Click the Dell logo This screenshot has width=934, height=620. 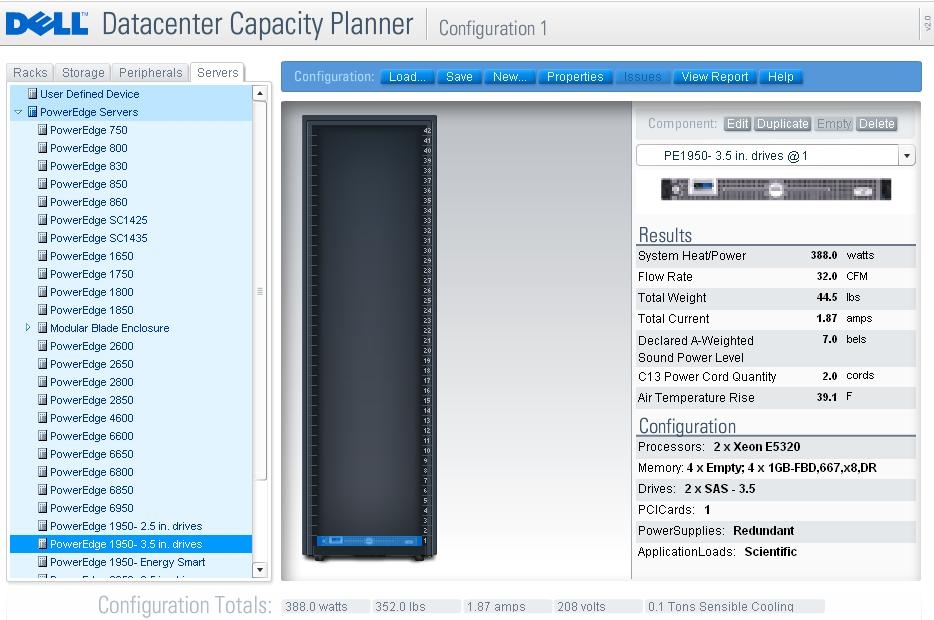[46, 24]
